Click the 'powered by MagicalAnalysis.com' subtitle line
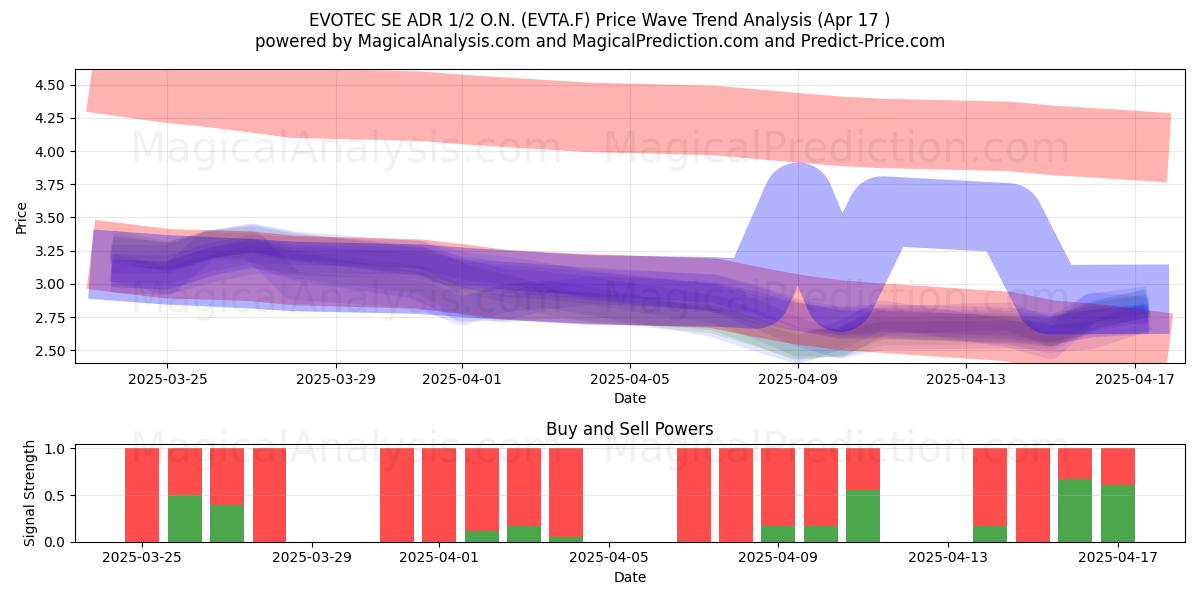 [600, 41]
